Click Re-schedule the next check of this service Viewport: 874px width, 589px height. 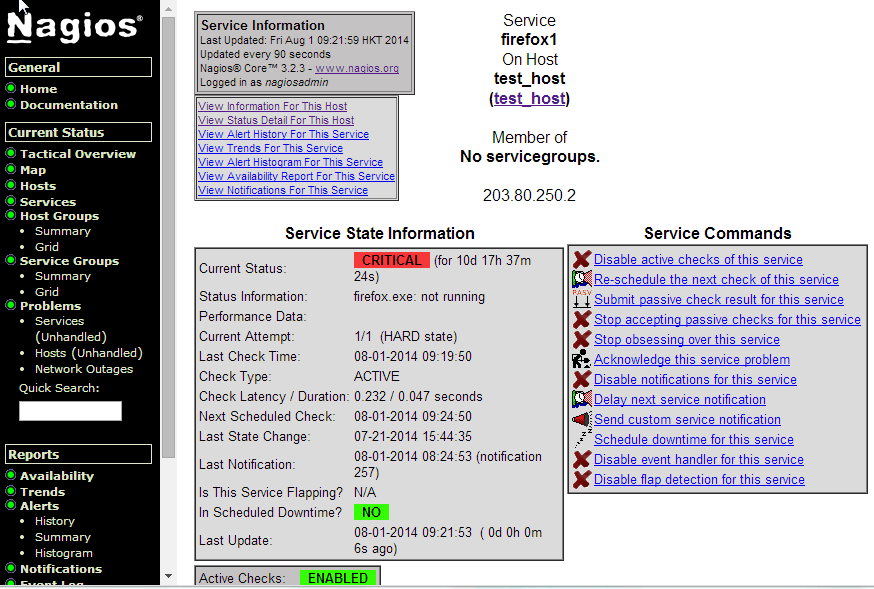click(x=716, y=280)
